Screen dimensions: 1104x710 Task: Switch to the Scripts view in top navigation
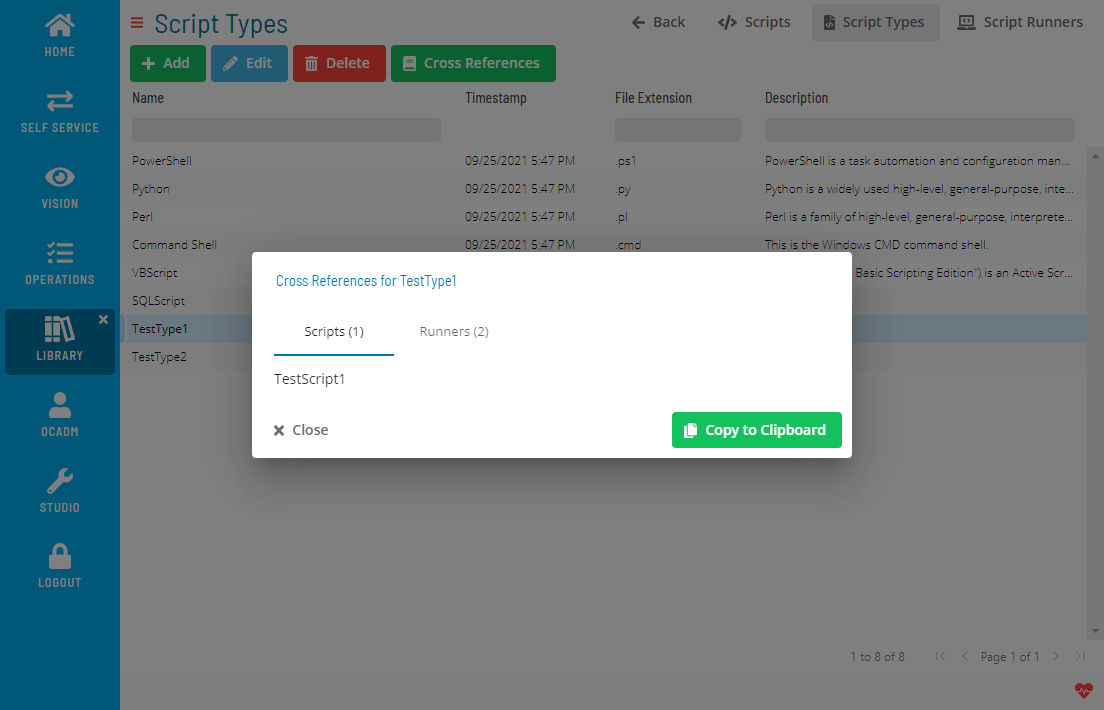(x=754, y=21)
